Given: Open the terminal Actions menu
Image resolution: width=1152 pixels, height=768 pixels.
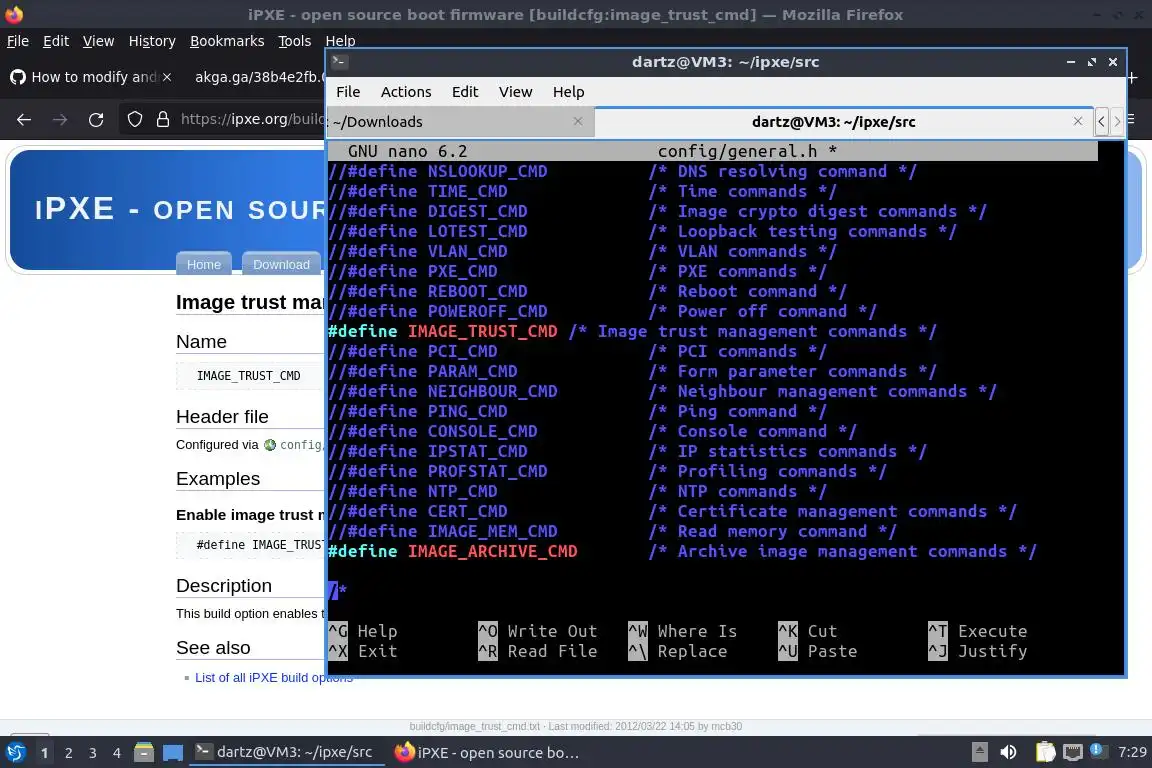Looking at the screenshot, I should point(406,92).
